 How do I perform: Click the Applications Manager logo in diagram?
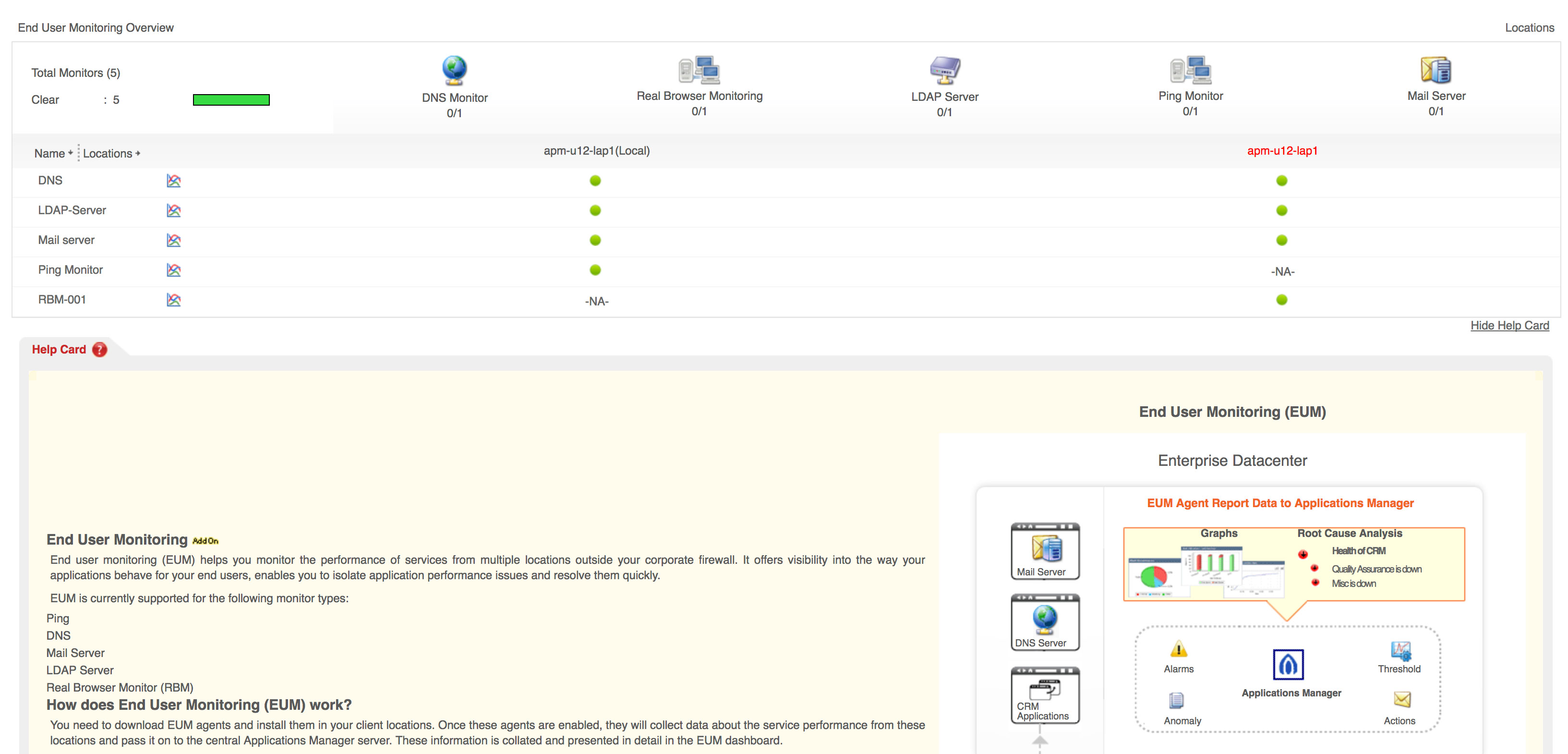coord(1289,665)
